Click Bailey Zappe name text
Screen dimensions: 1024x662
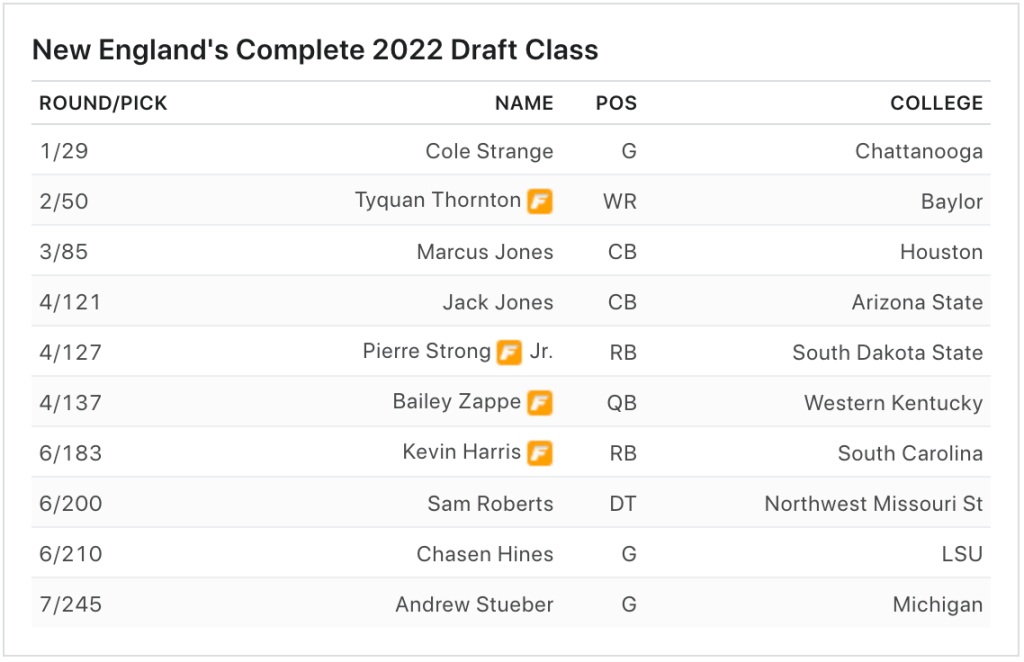click(456, 402)
